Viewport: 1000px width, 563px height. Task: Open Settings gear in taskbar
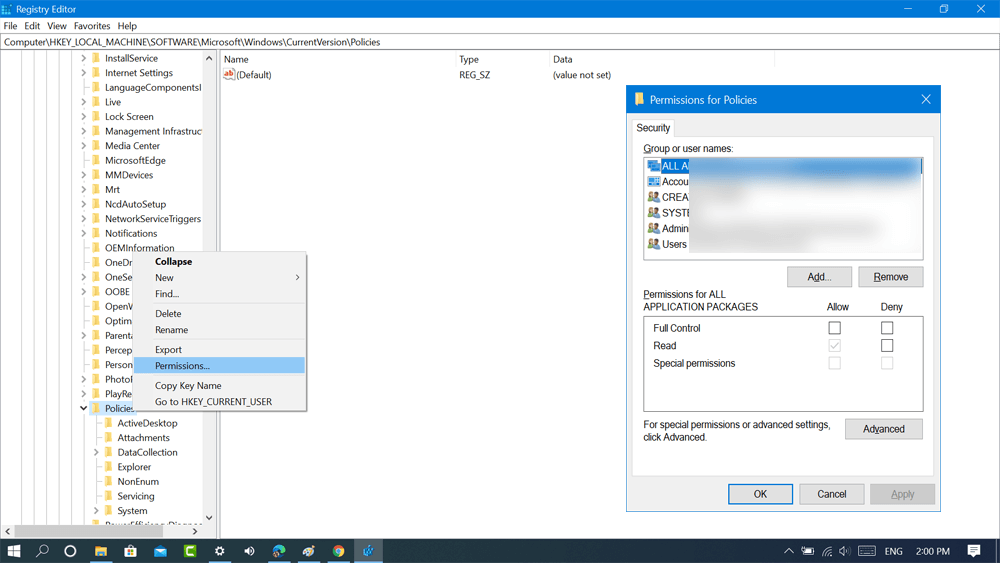point(219,551)
